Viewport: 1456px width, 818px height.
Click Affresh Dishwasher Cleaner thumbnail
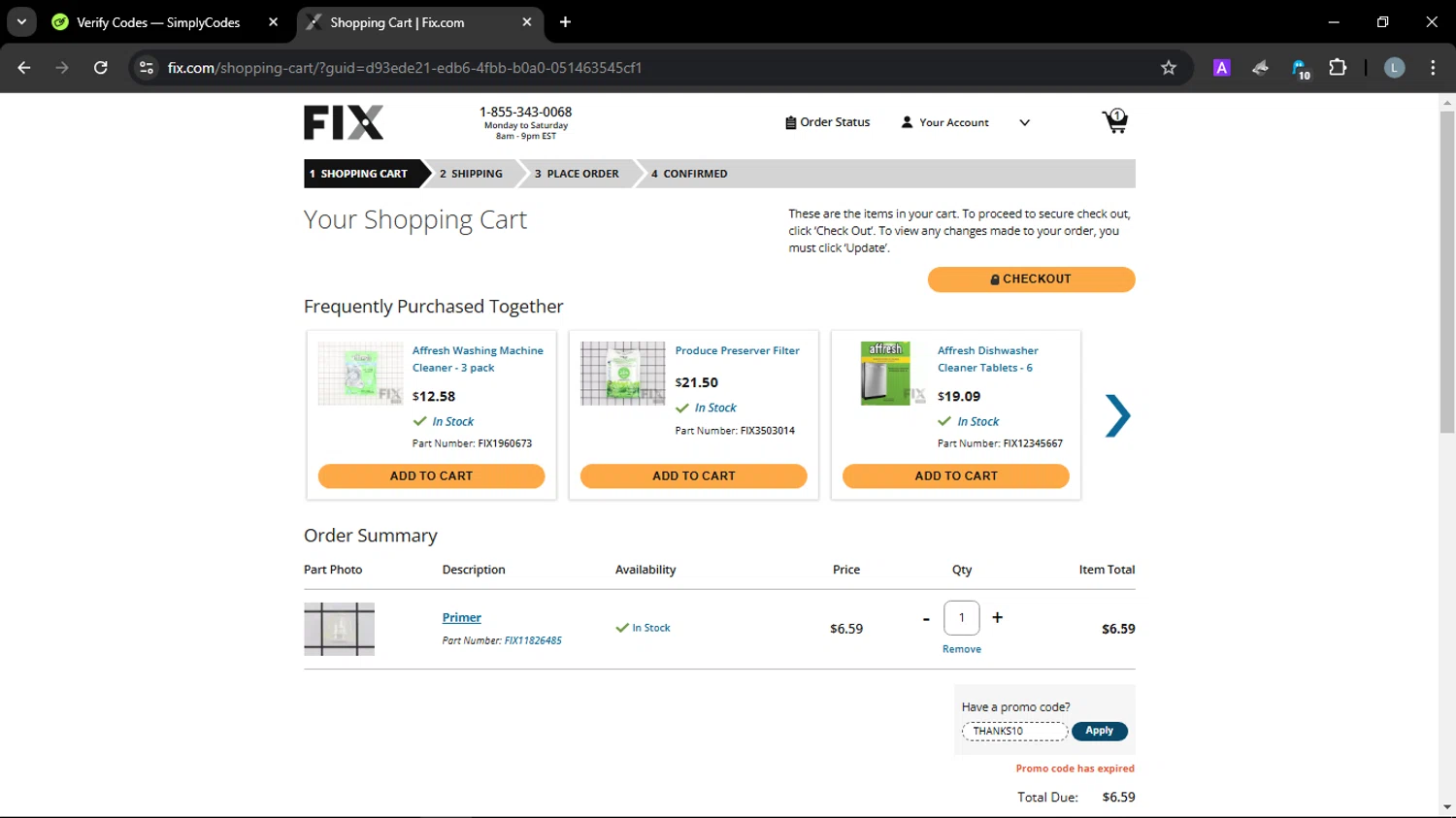[886, 374]
